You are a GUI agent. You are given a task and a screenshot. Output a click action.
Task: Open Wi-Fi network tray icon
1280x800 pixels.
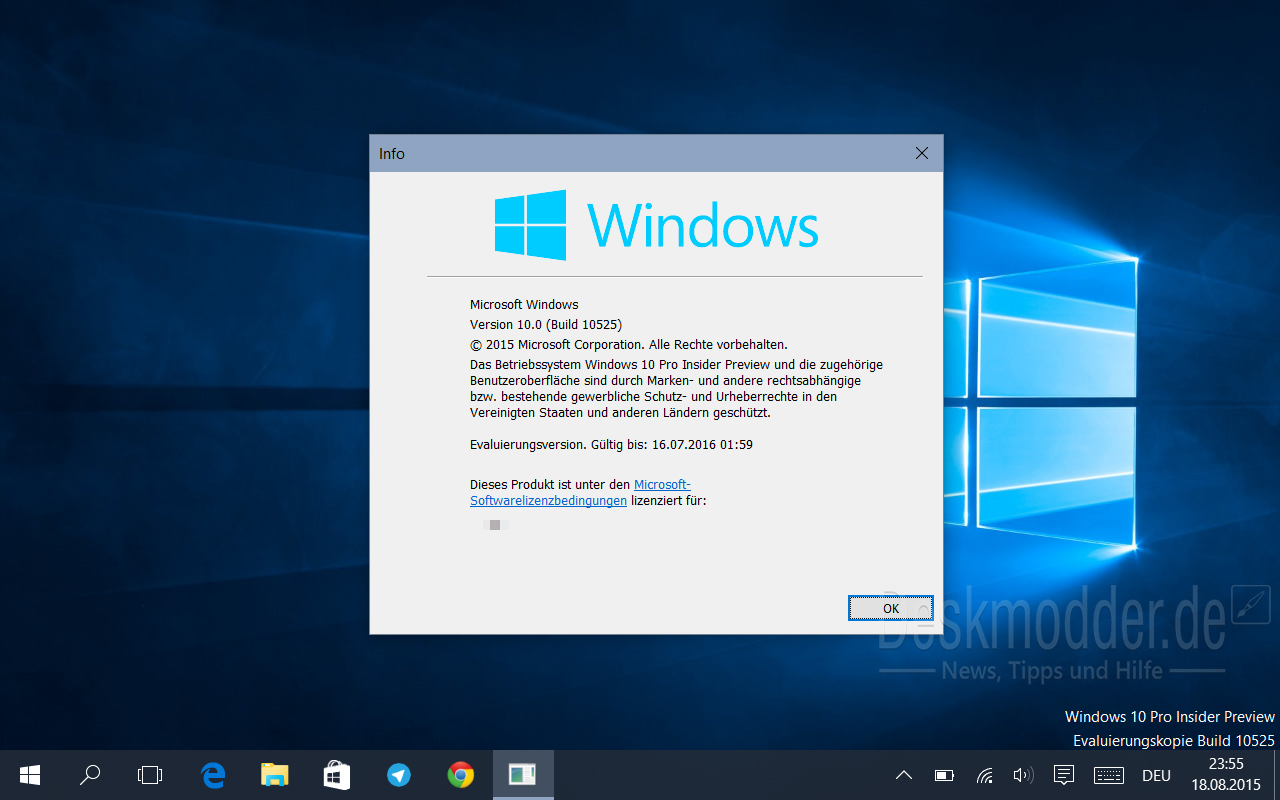(x=985, y=775)
